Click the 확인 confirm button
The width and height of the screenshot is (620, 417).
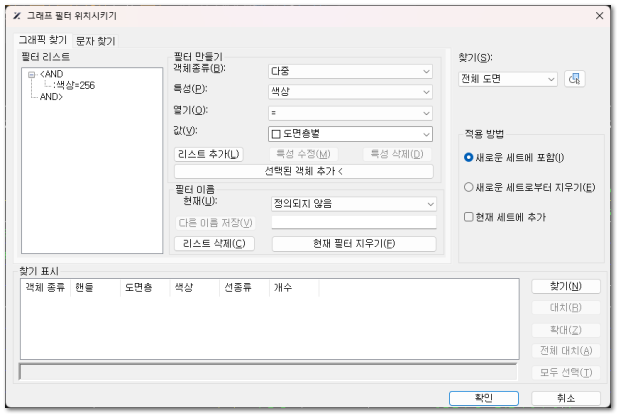point(484,398)
